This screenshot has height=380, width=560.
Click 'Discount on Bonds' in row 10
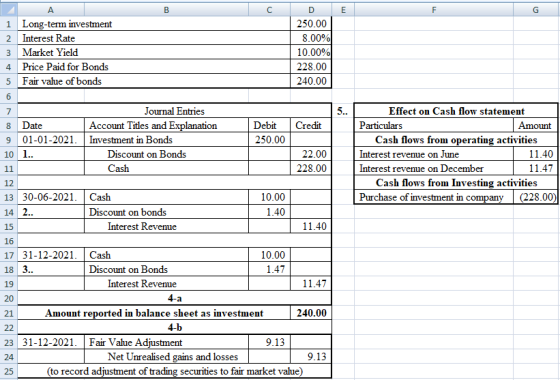point(166,154)
